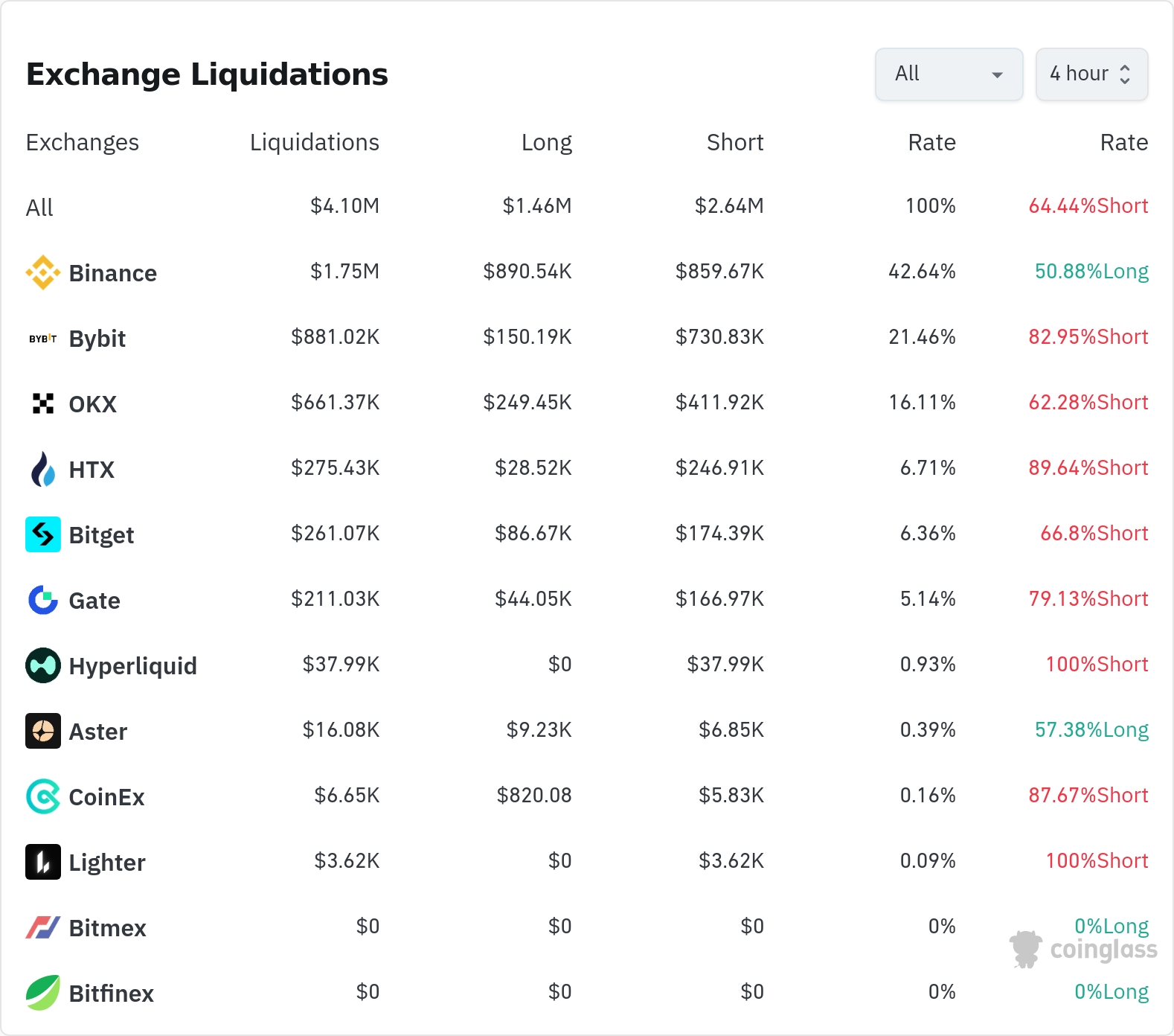The width and height of the screenshot is (1174, 1036).
Task: Click the CoinEx logo icon
Action: (x=43, y=796)
